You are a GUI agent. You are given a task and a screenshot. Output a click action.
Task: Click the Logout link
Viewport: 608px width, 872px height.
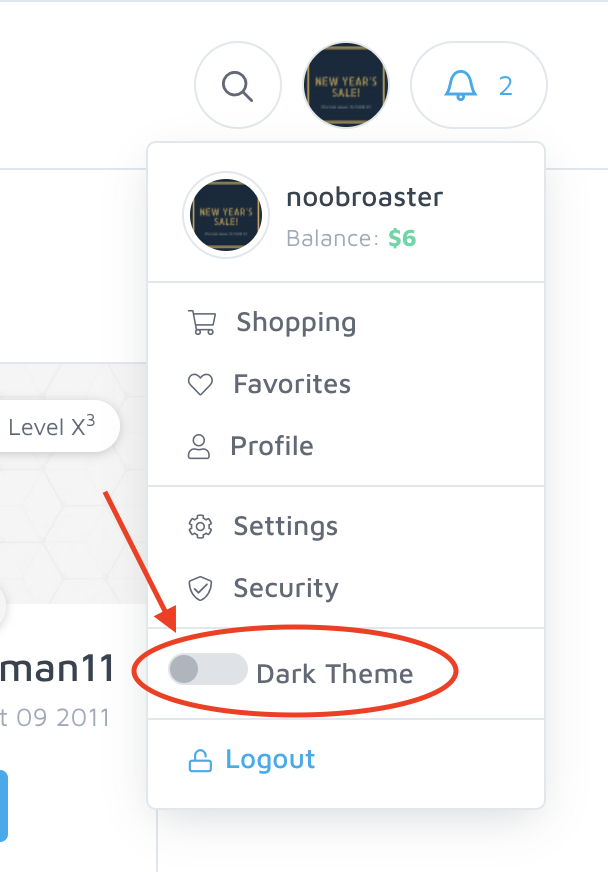(x=270, y=760)
